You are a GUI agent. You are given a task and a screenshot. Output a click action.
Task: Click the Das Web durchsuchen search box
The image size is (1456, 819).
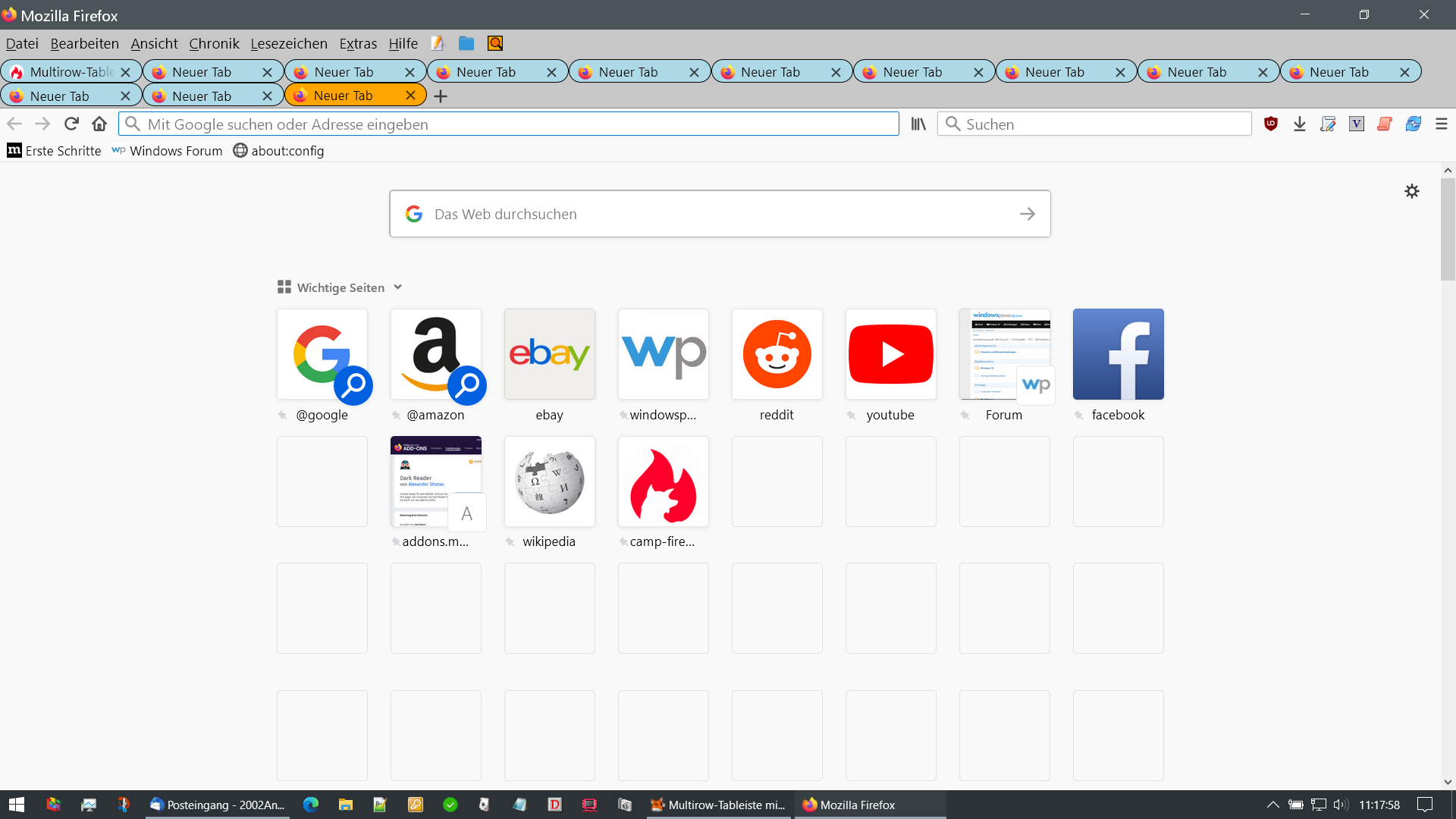[713, 214]
